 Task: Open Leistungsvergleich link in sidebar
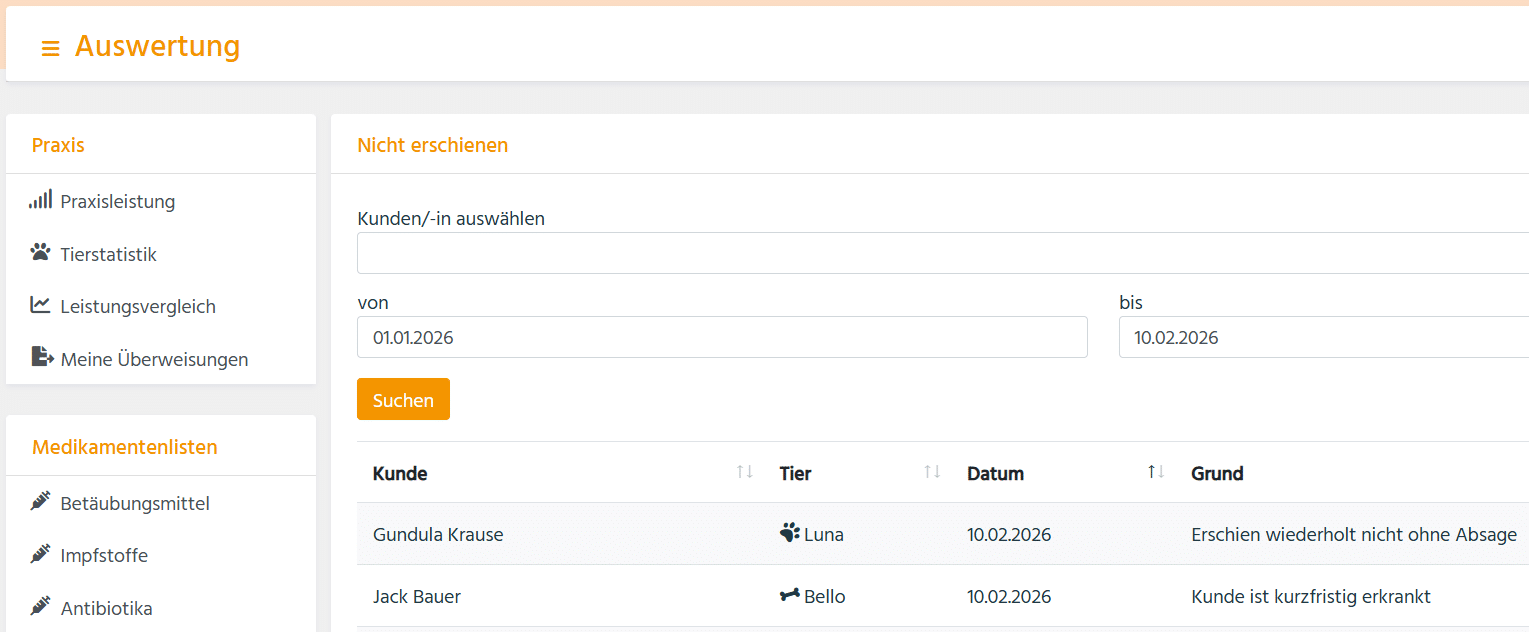tap(138, 306)
